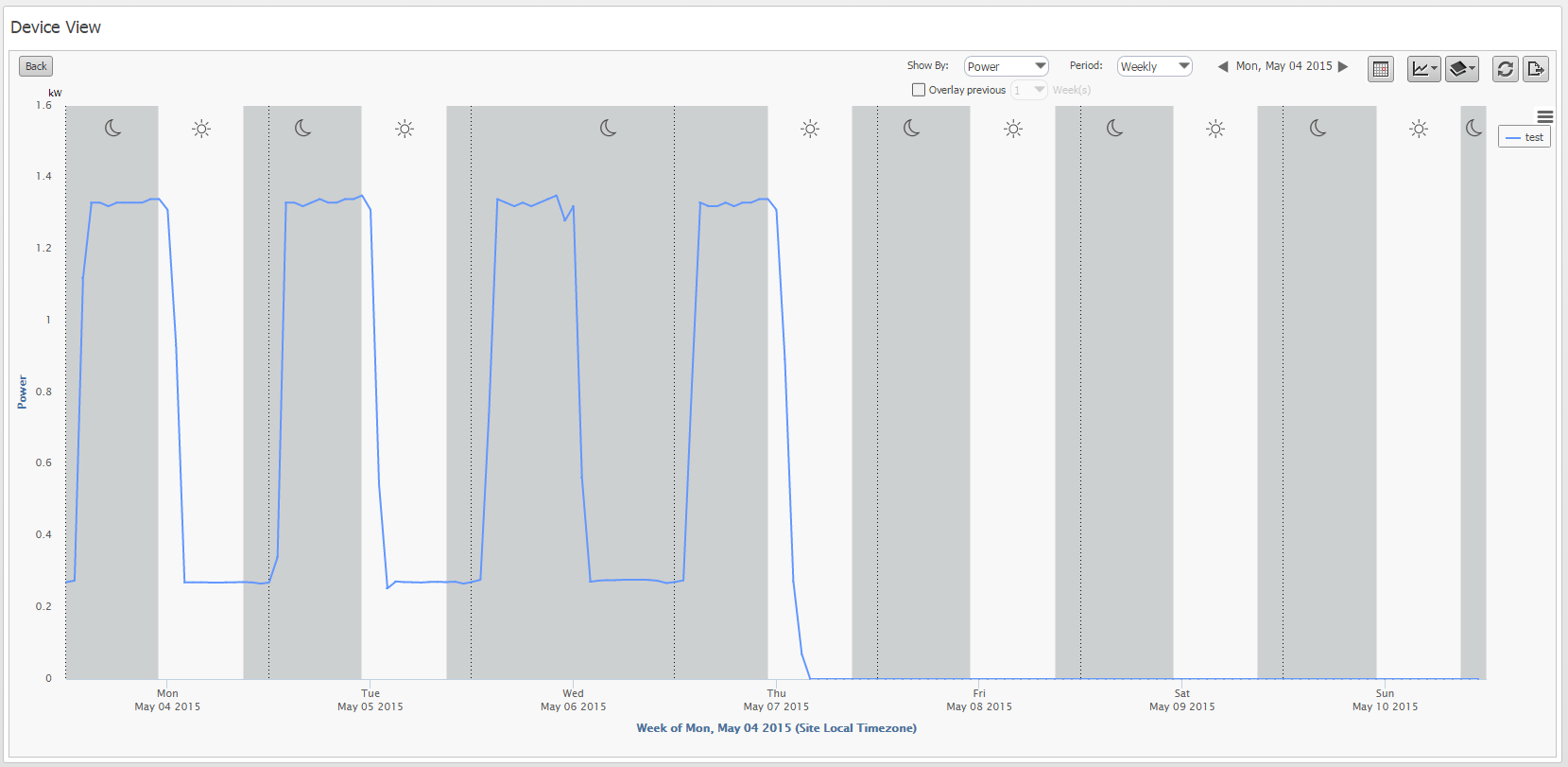The width and height of the screenshot is (1568, 767).
Task: Click the 0.4 y-axis value
Action: click(43, 534)
